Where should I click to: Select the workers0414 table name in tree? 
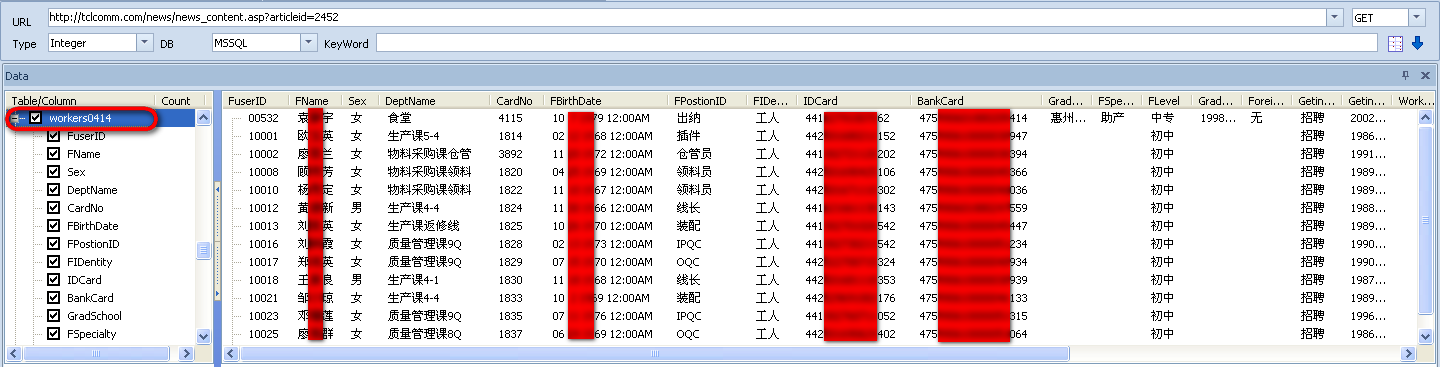point(80,118)
